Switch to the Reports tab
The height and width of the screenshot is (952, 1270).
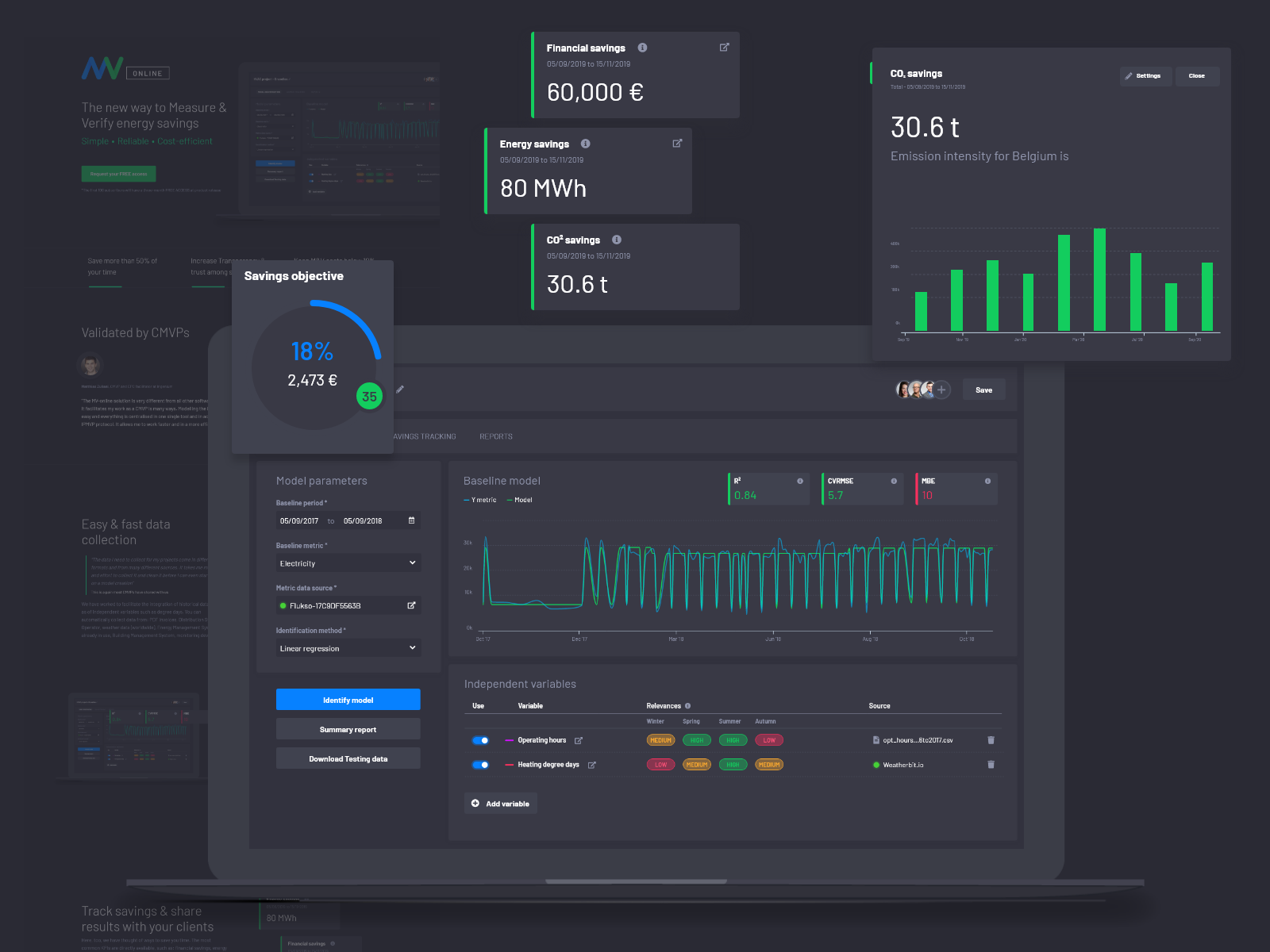495,436
